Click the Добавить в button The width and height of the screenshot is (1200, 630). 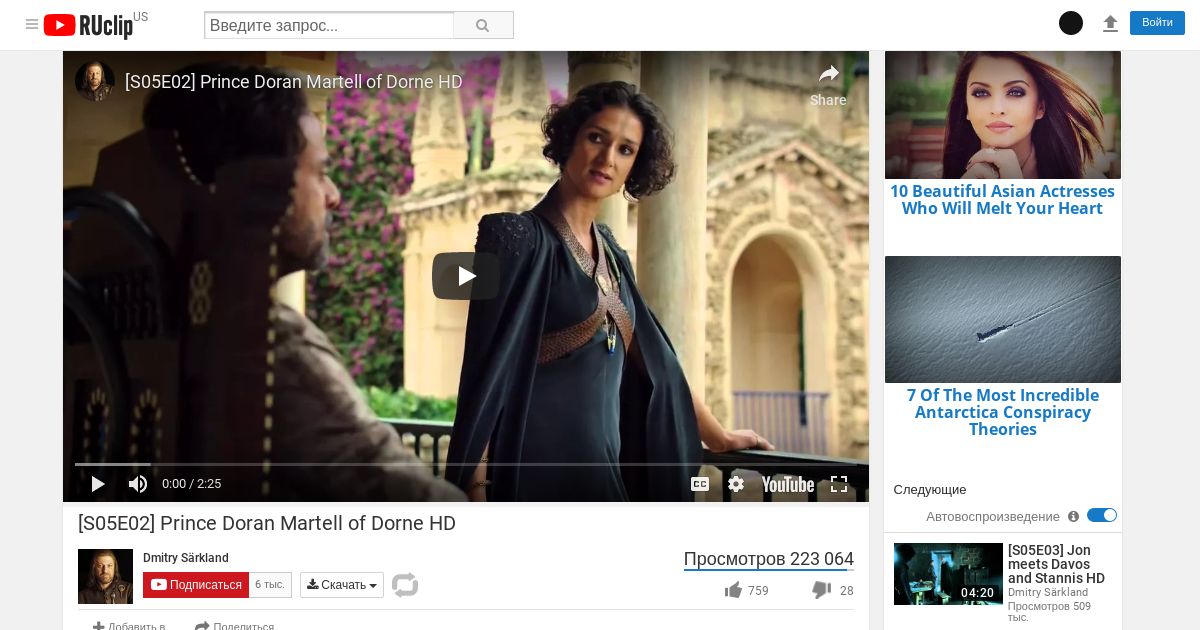[x=129, y=627]
